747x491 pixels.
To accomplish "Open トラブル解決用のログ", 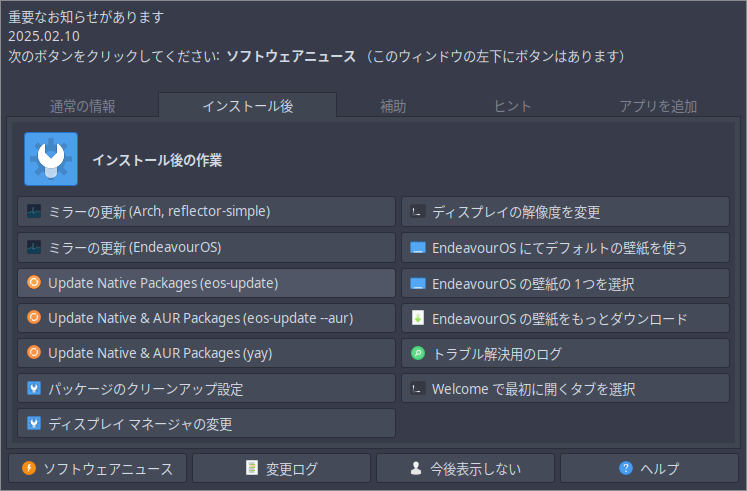I will click(x=565, y=353).
